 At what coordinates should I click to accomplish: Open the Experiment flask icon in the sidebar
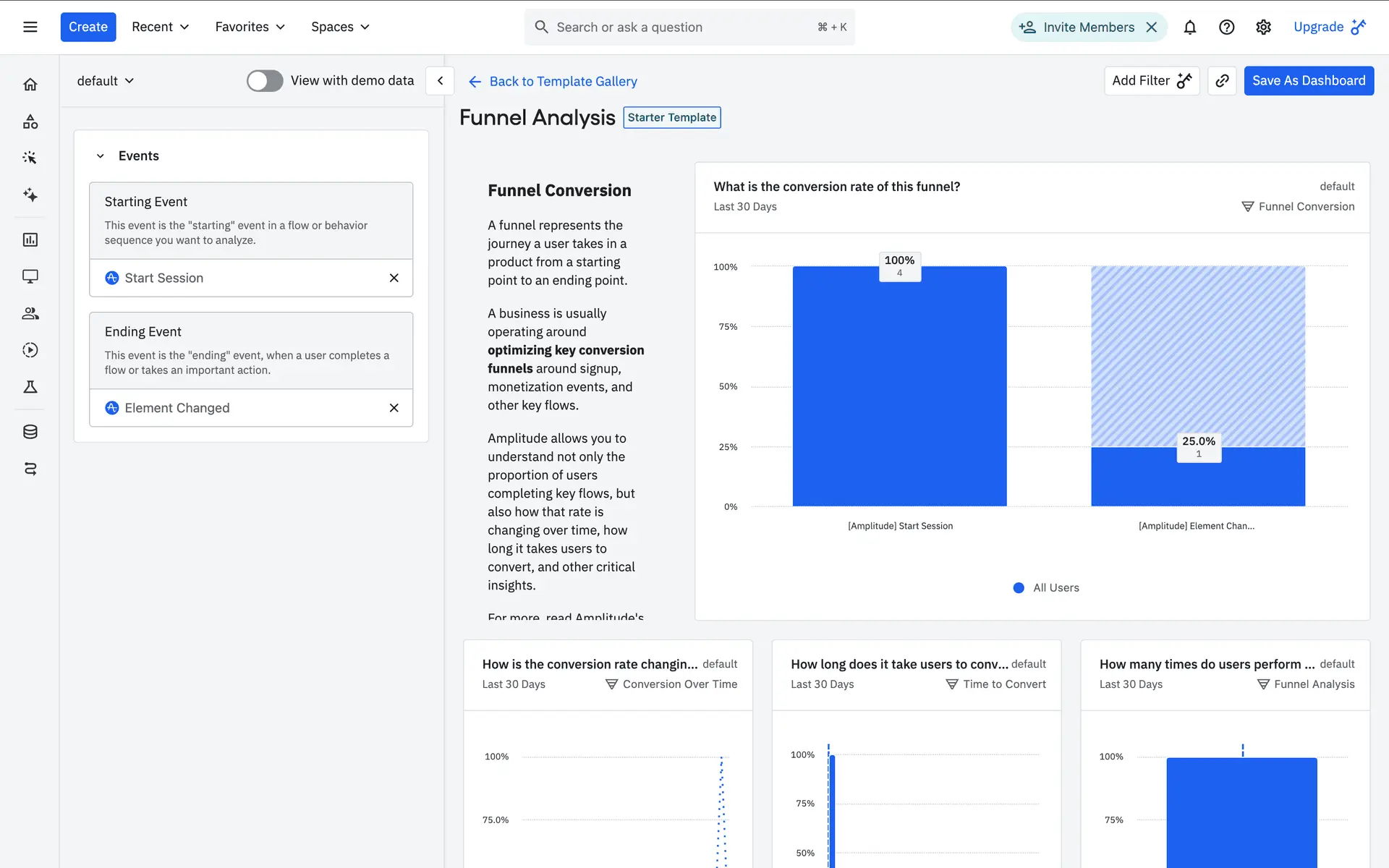tap(30, 387)
